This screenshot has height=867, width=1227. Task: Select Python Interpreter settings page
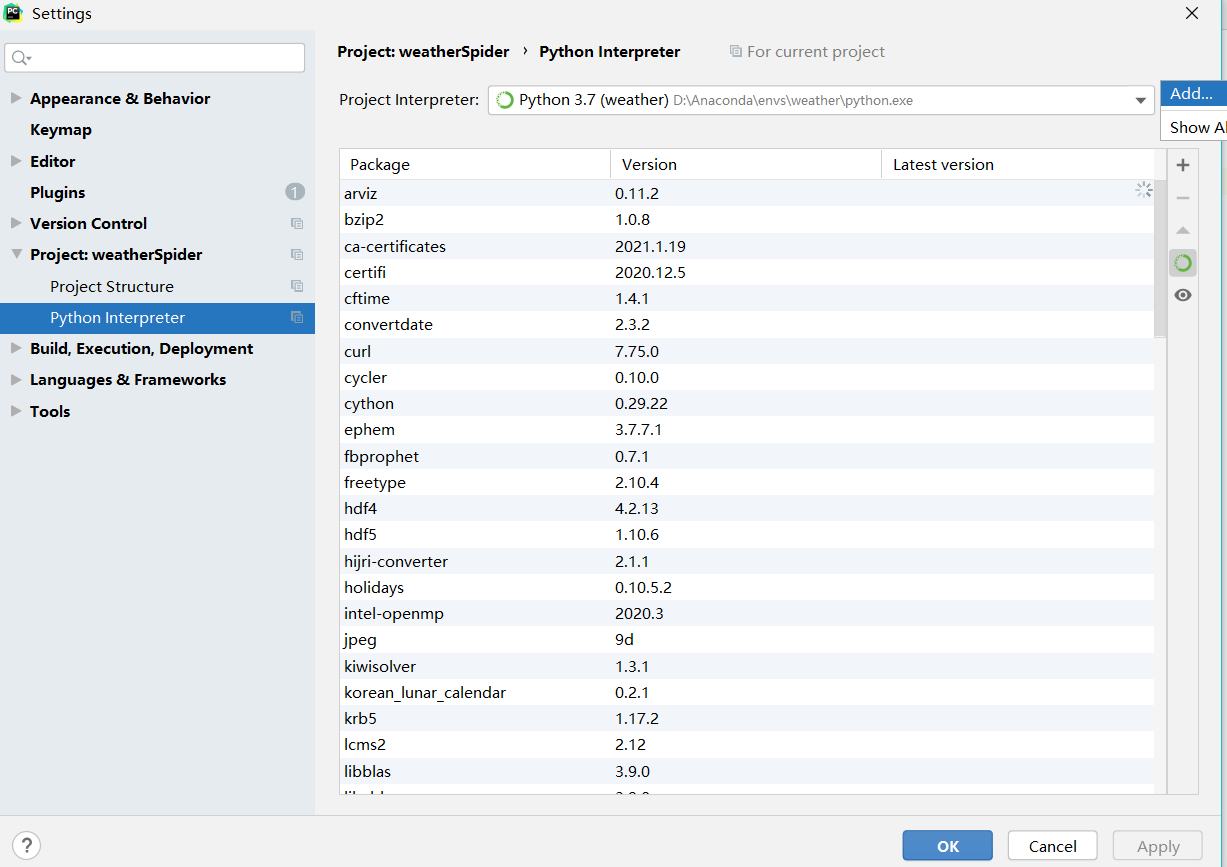[119, 317]
